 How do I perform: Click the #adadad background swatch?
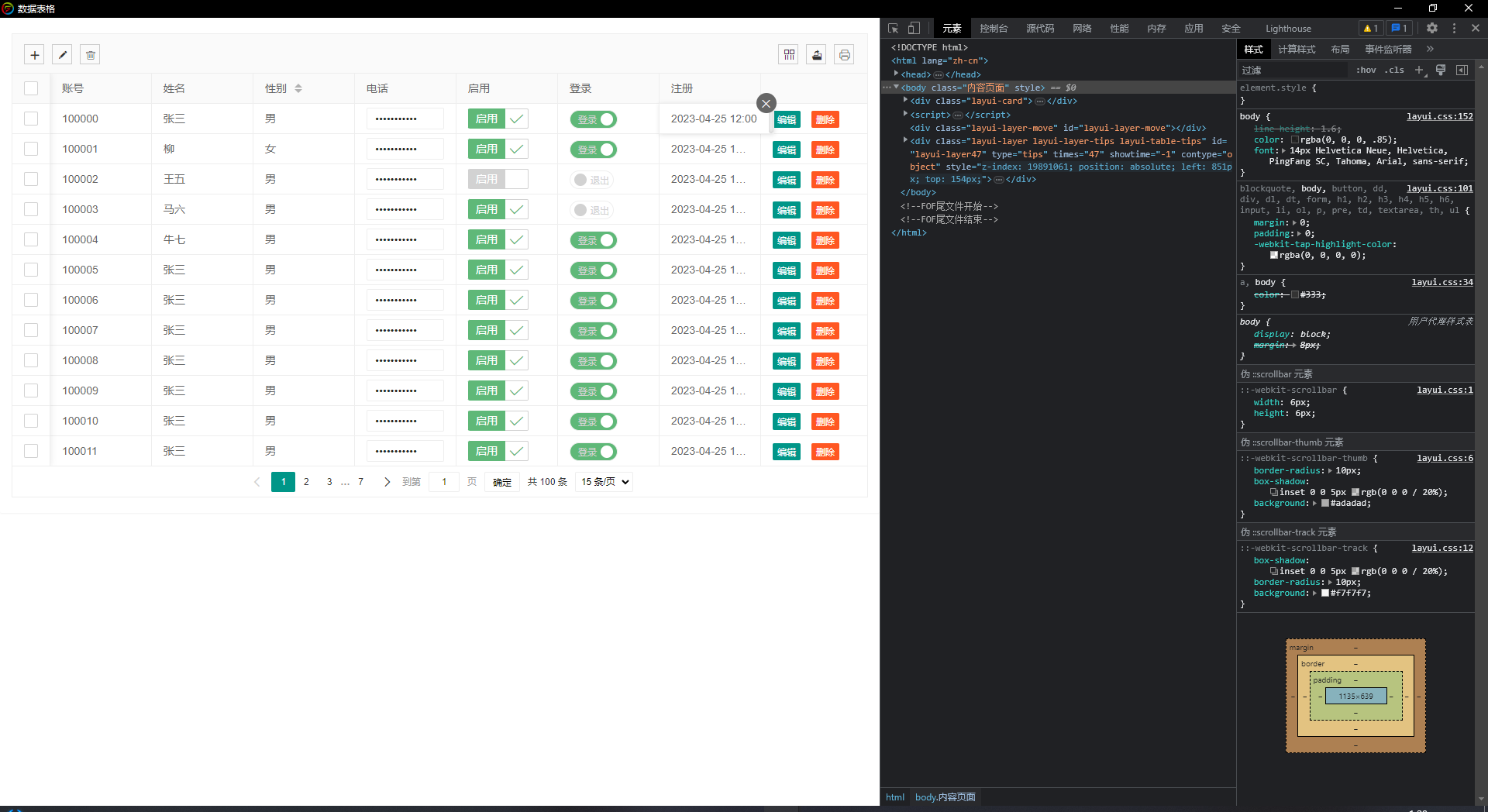coord(1325,504)
